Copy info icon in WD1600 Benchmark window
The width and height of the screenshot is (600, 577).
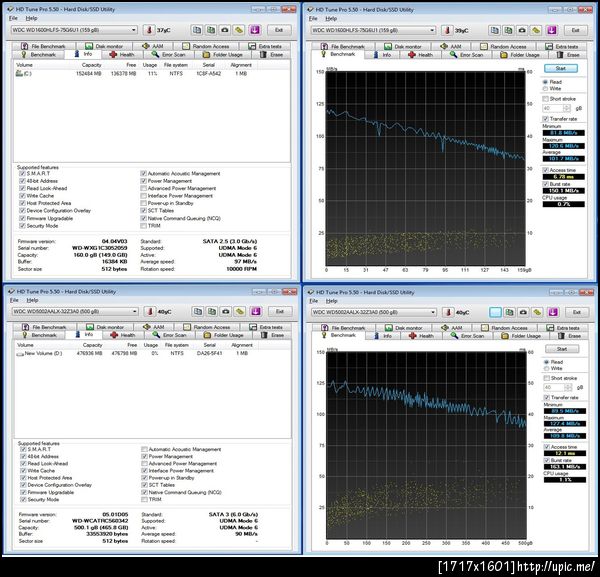point(494,30)
